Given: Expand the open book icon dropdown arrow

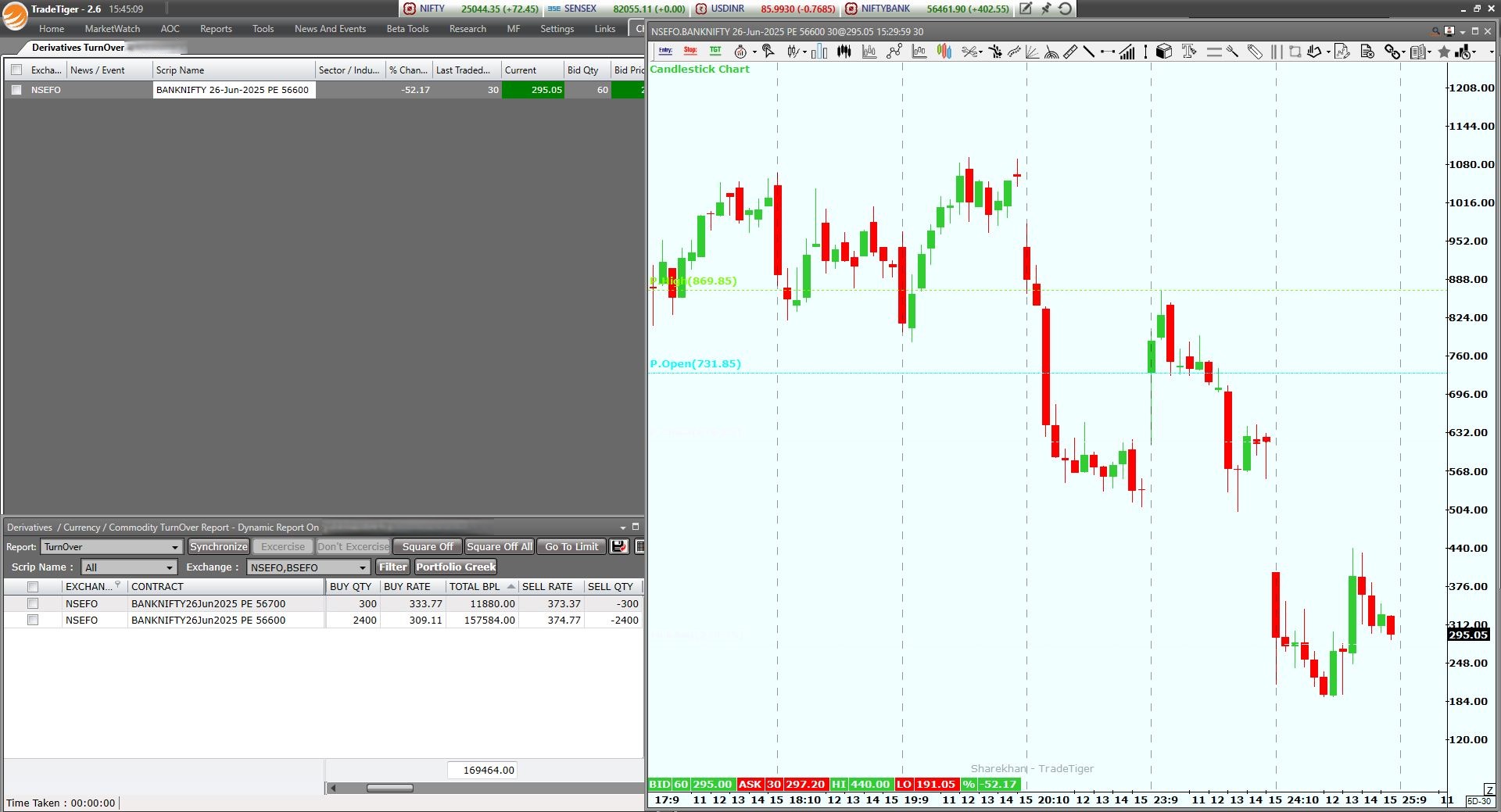Looking at the screenshot, I should pos(1430,52).
